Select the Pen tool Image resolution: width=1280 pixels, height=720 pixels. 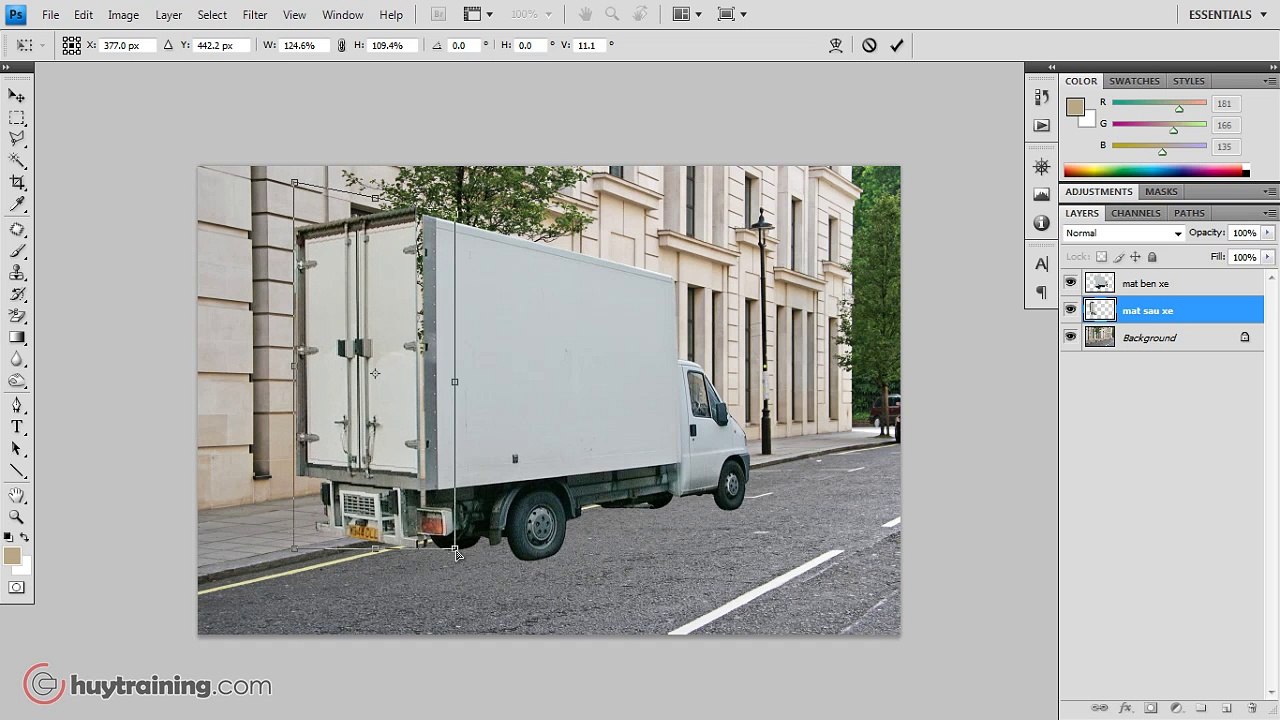[x=17, y=406]
